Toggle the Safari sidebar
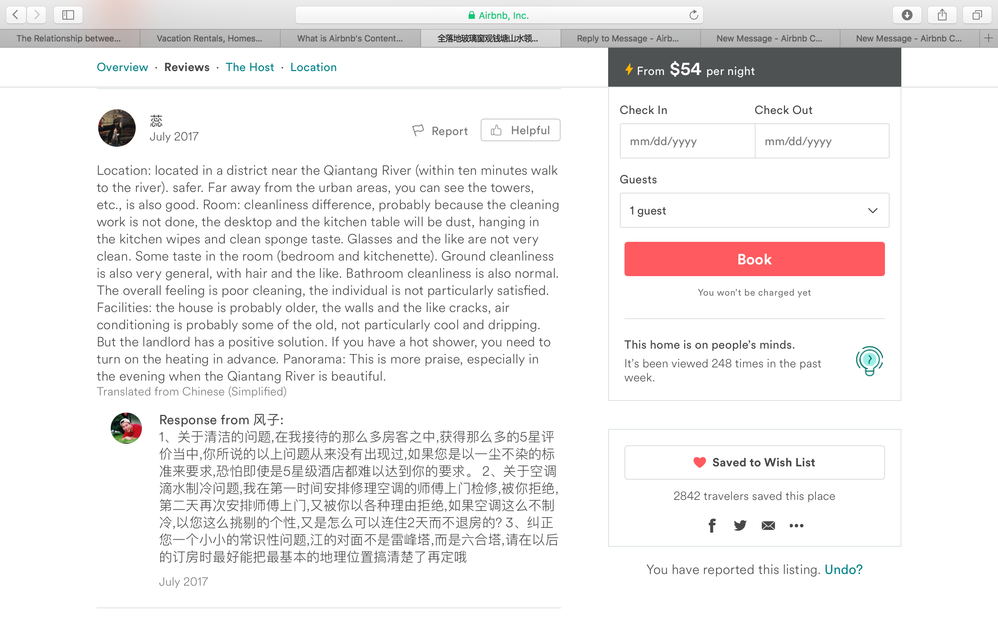The image size is (998, 624). pos(68,15)
